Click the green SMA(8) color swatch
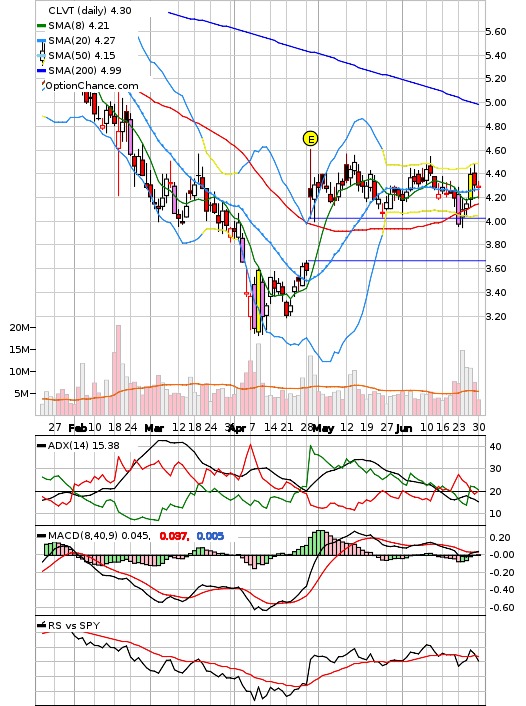The image size is (526, 706). tap(41, 26)
